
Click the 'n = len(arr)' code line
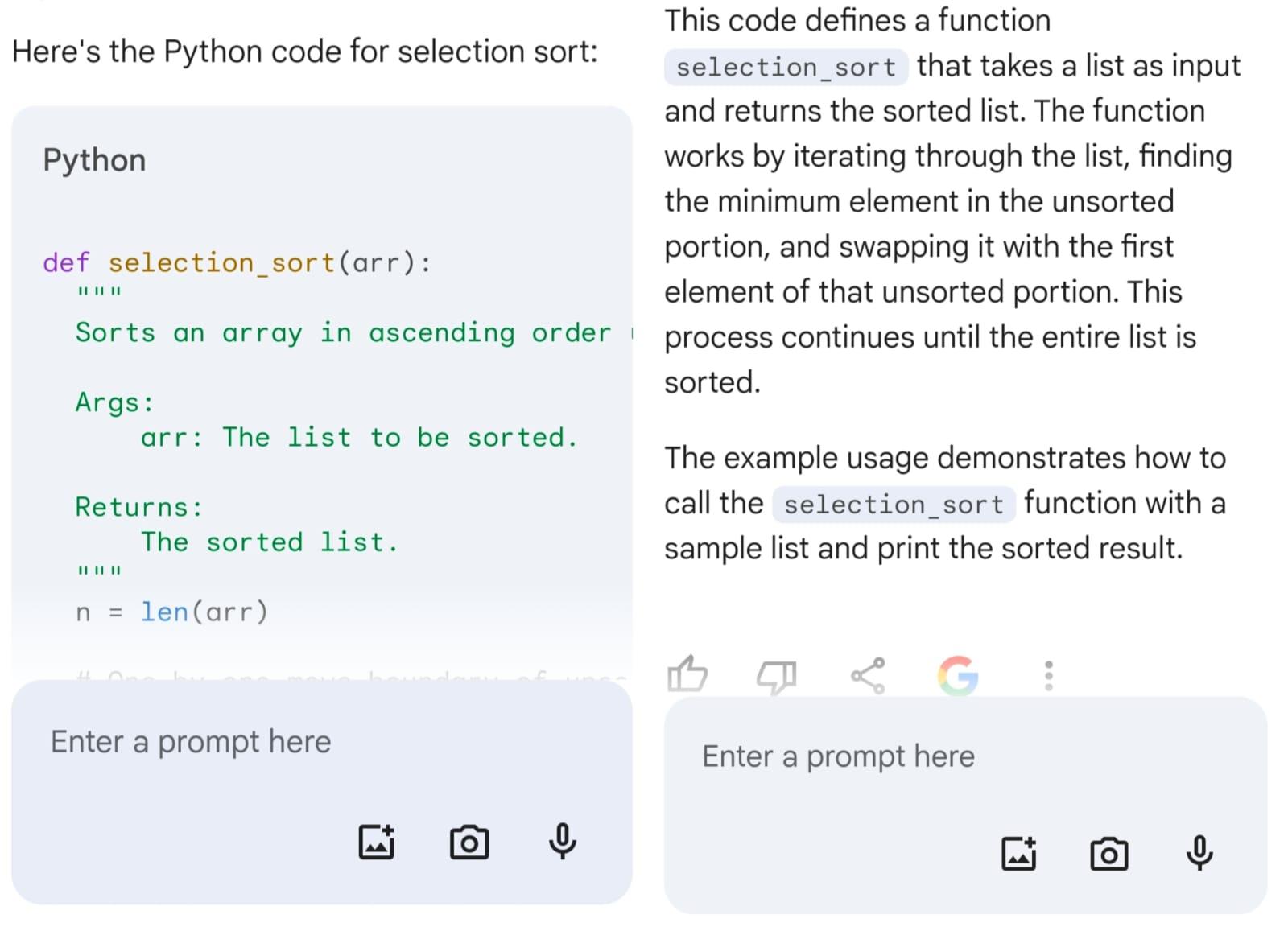click(x=171, y=612)
